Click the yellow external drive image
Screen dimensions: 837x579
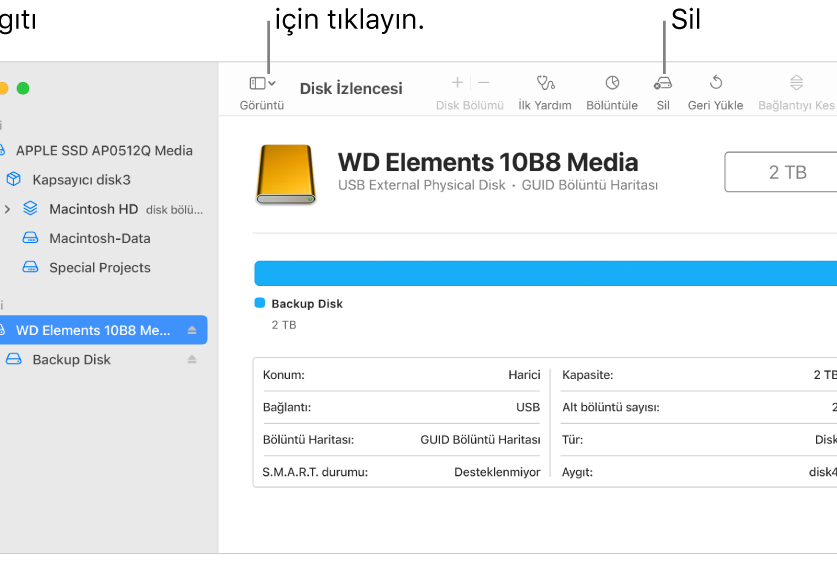coord(286,175)
